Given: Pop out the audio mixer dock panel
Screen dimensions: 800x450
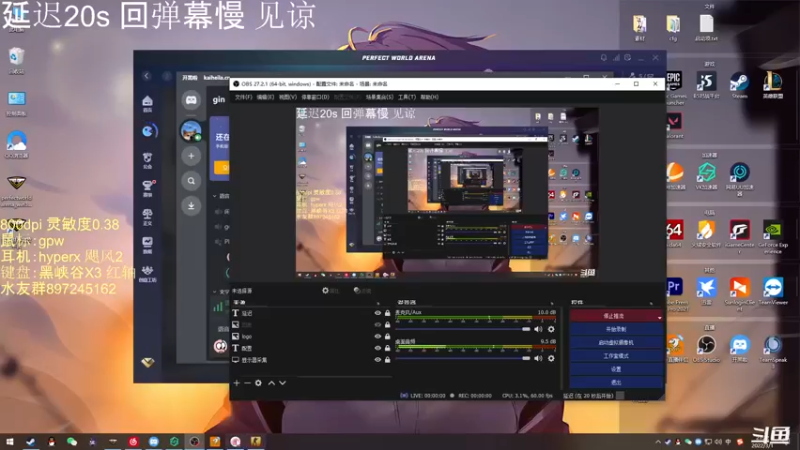Looking at the screenshot, I should click(552, 303).
